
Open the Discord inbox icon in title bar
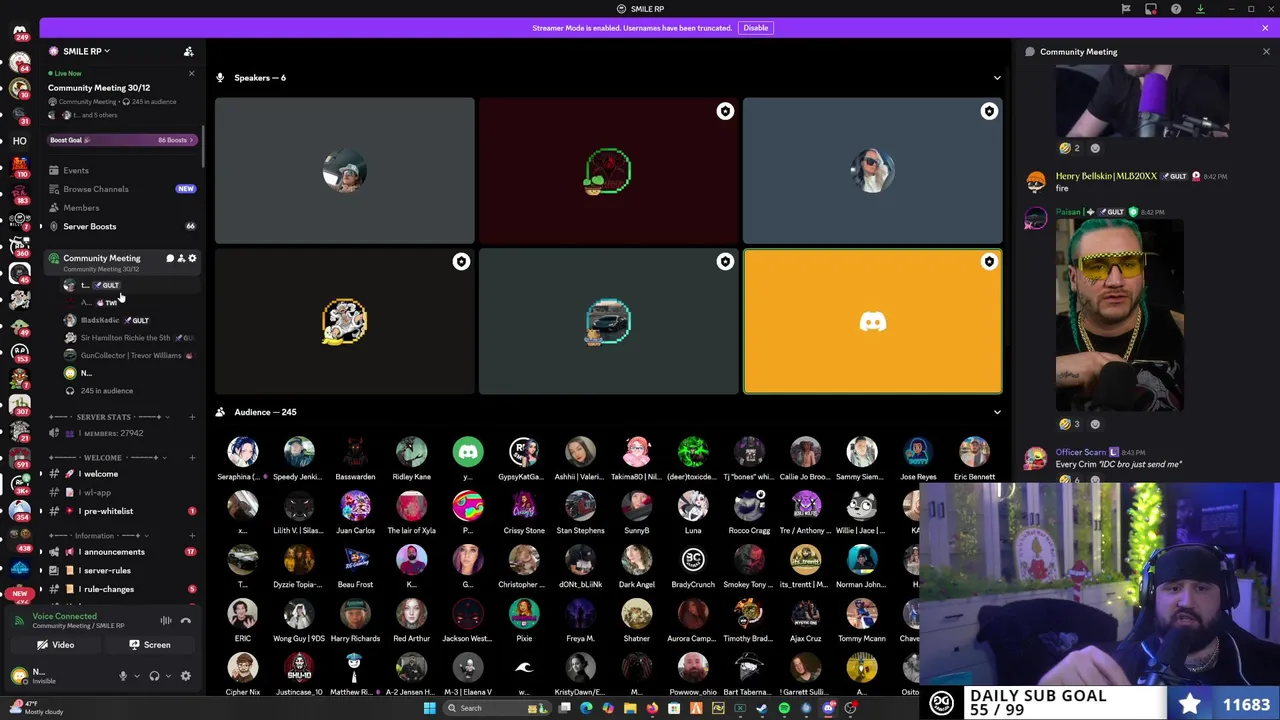(x=1151, y=9)
